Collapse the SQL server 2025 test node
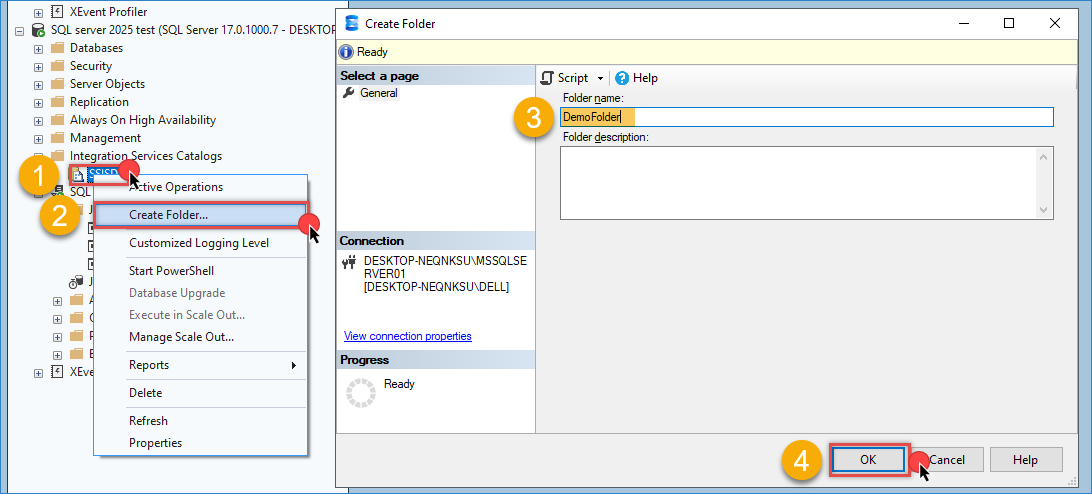The width and height of the screenshot is (1092, 494). [x=20, y=30]
